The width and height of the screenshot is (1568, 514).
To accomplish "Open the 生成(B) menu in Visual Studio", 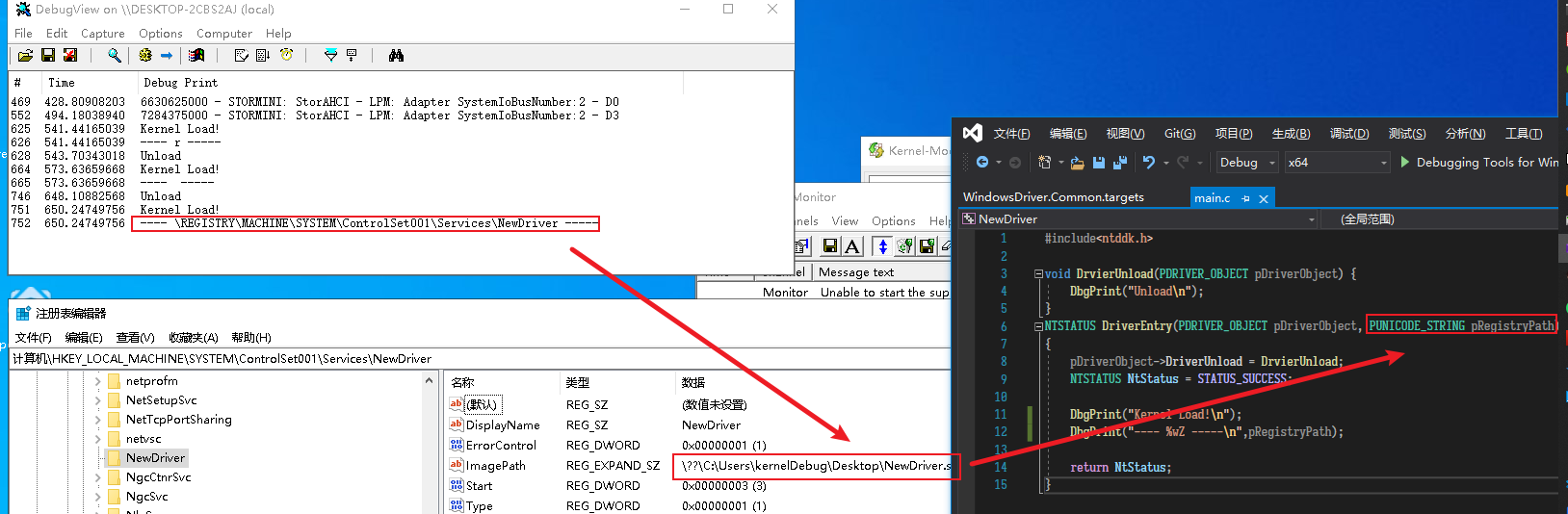I will point(1291,134).
